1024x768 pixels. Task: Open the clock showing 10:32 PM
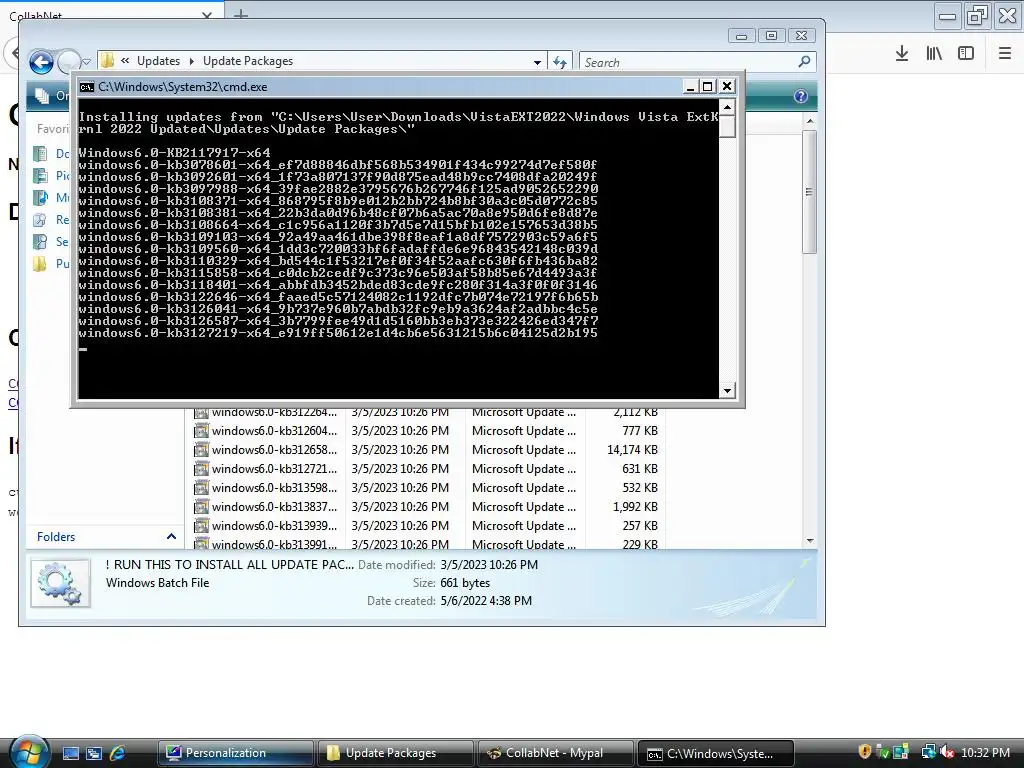[985, 753]
